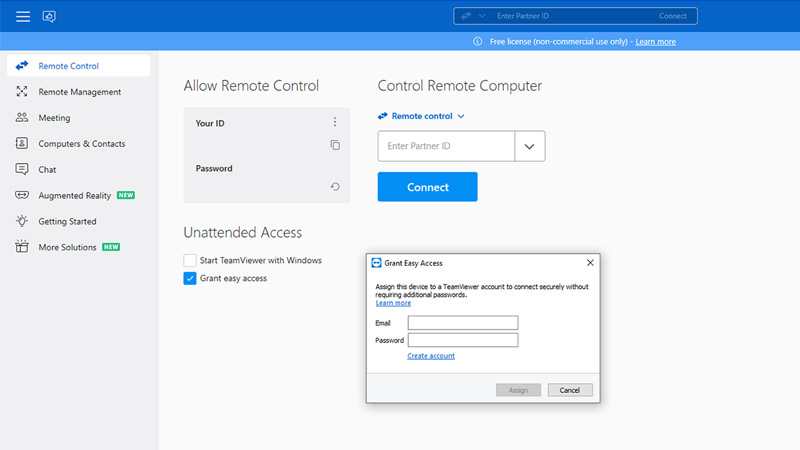
Task: Click the Password field in dialog
Action: click(x=463, y=340)
